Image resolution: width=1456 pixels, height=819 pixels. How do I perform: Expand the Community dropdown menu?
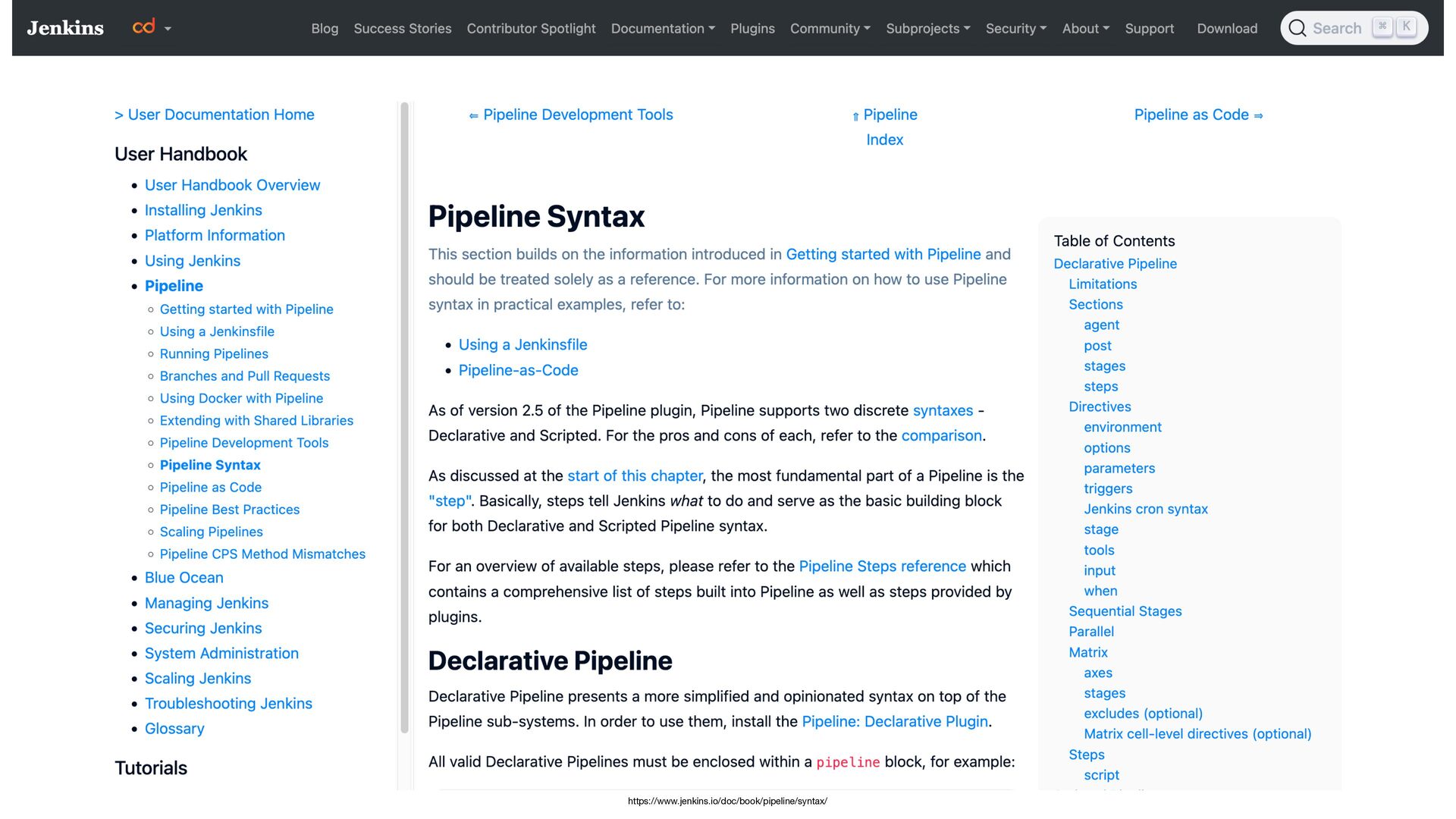coord(830,28)
